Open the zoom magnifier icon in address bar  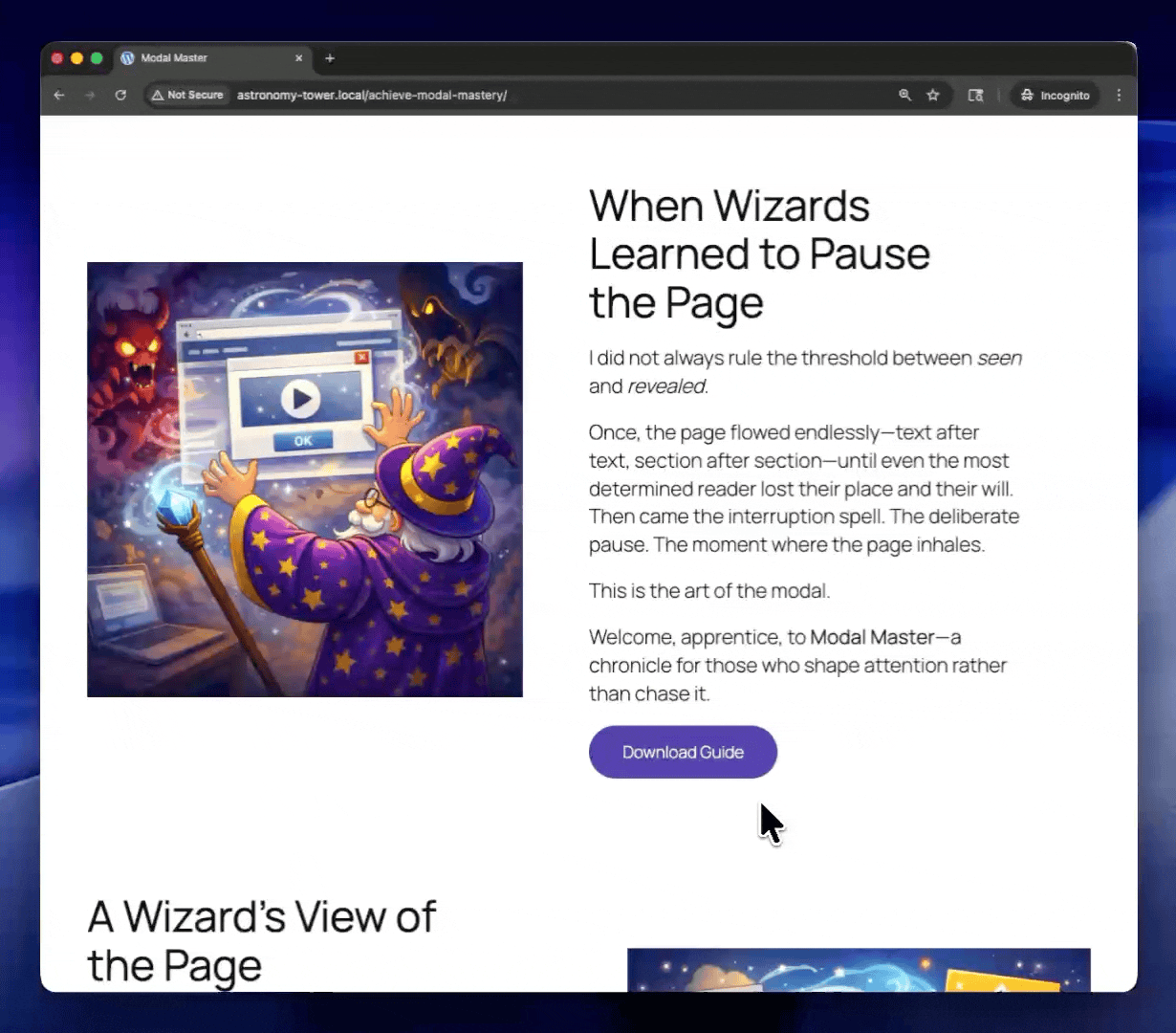click(904, 95)
